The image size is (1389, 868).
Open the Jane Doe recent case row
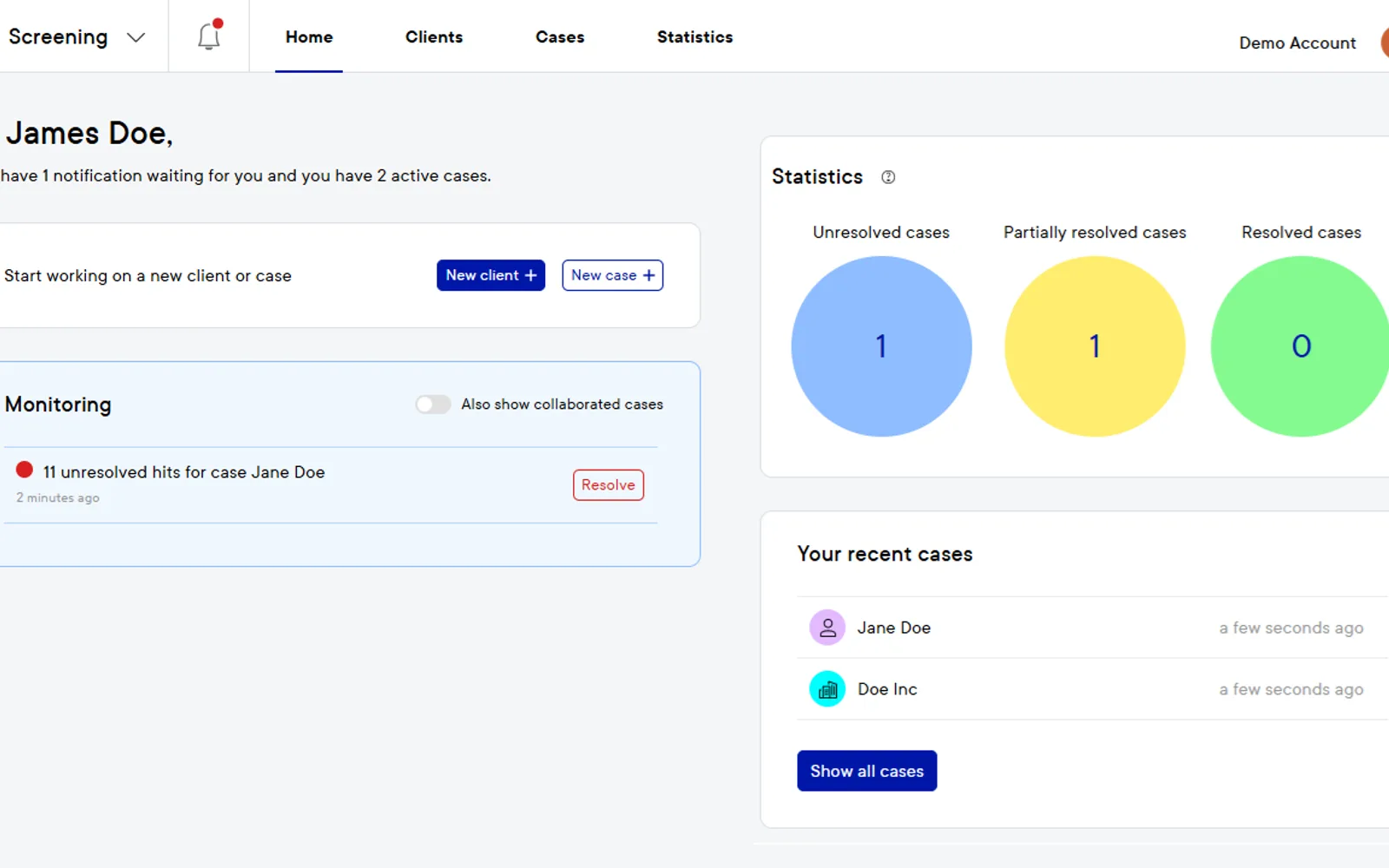click(x=1092, y=628)
